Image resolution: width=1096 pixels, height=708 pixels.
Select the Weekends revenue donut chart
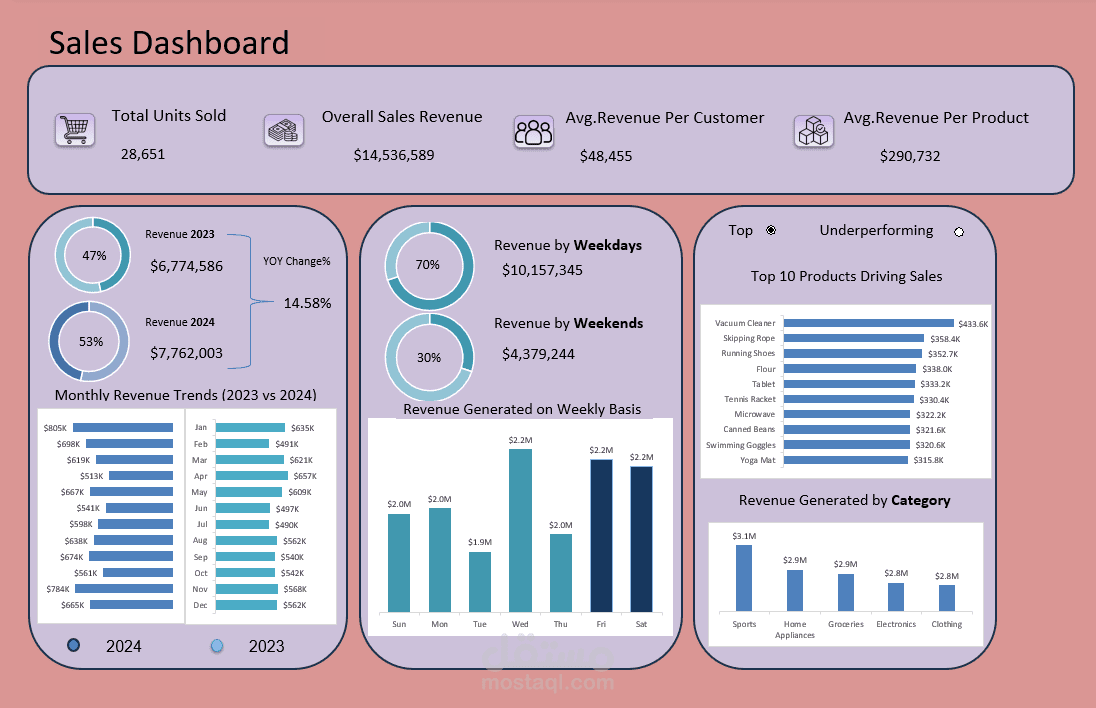429,355
